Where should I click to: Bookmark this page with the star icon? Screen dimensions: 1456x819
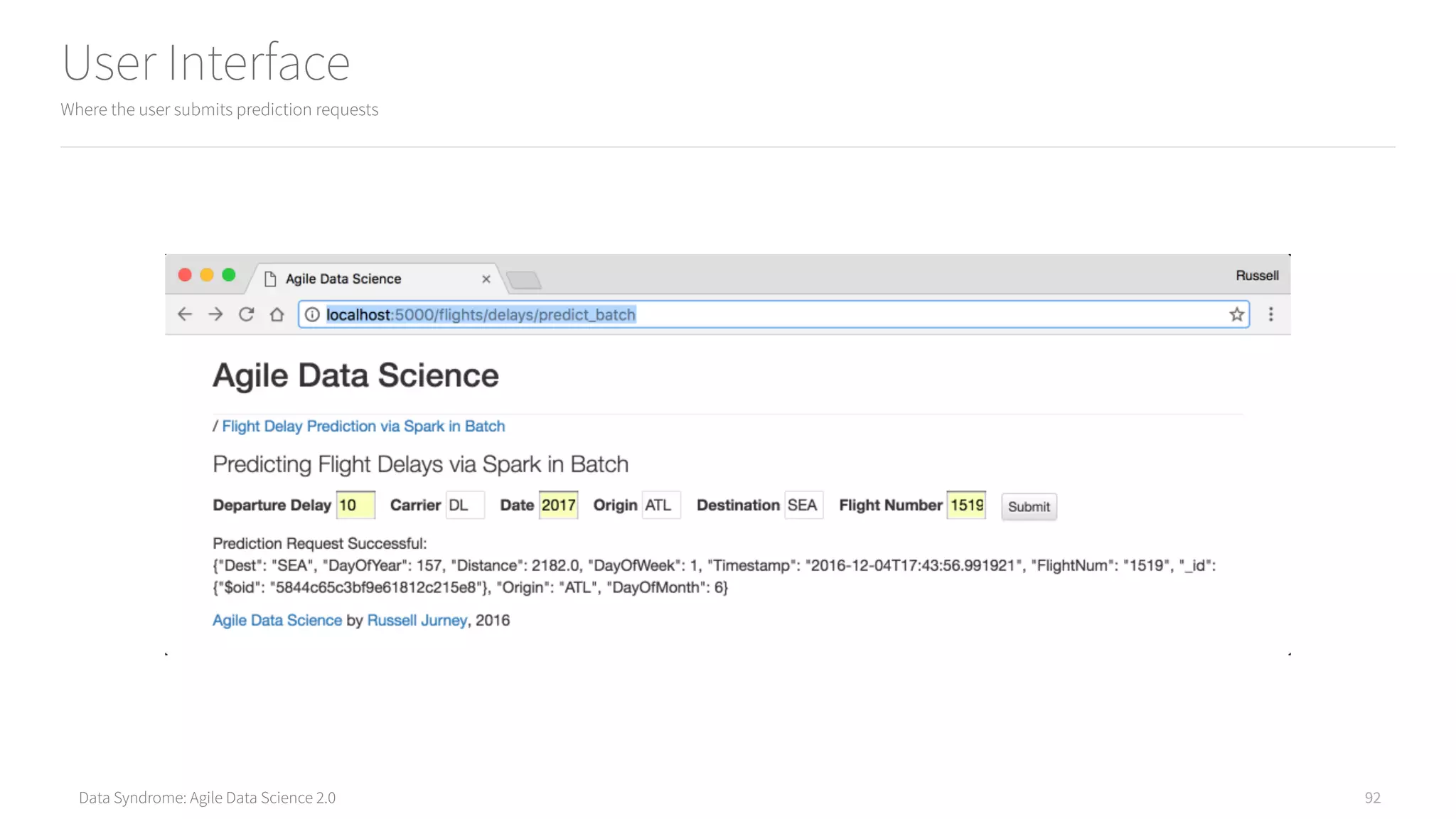coord(1237,314)
